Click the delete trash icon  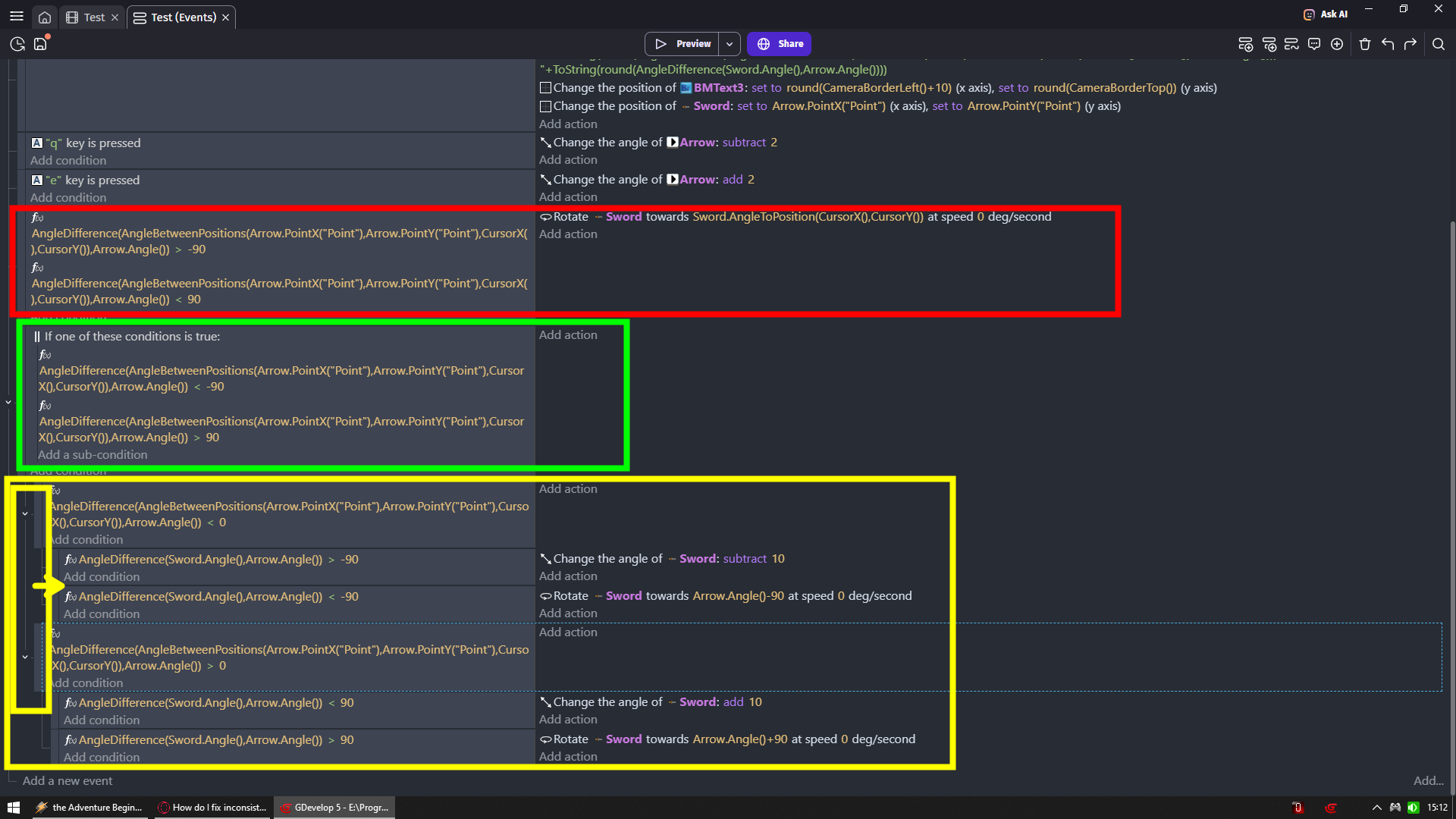point(1365,44)
